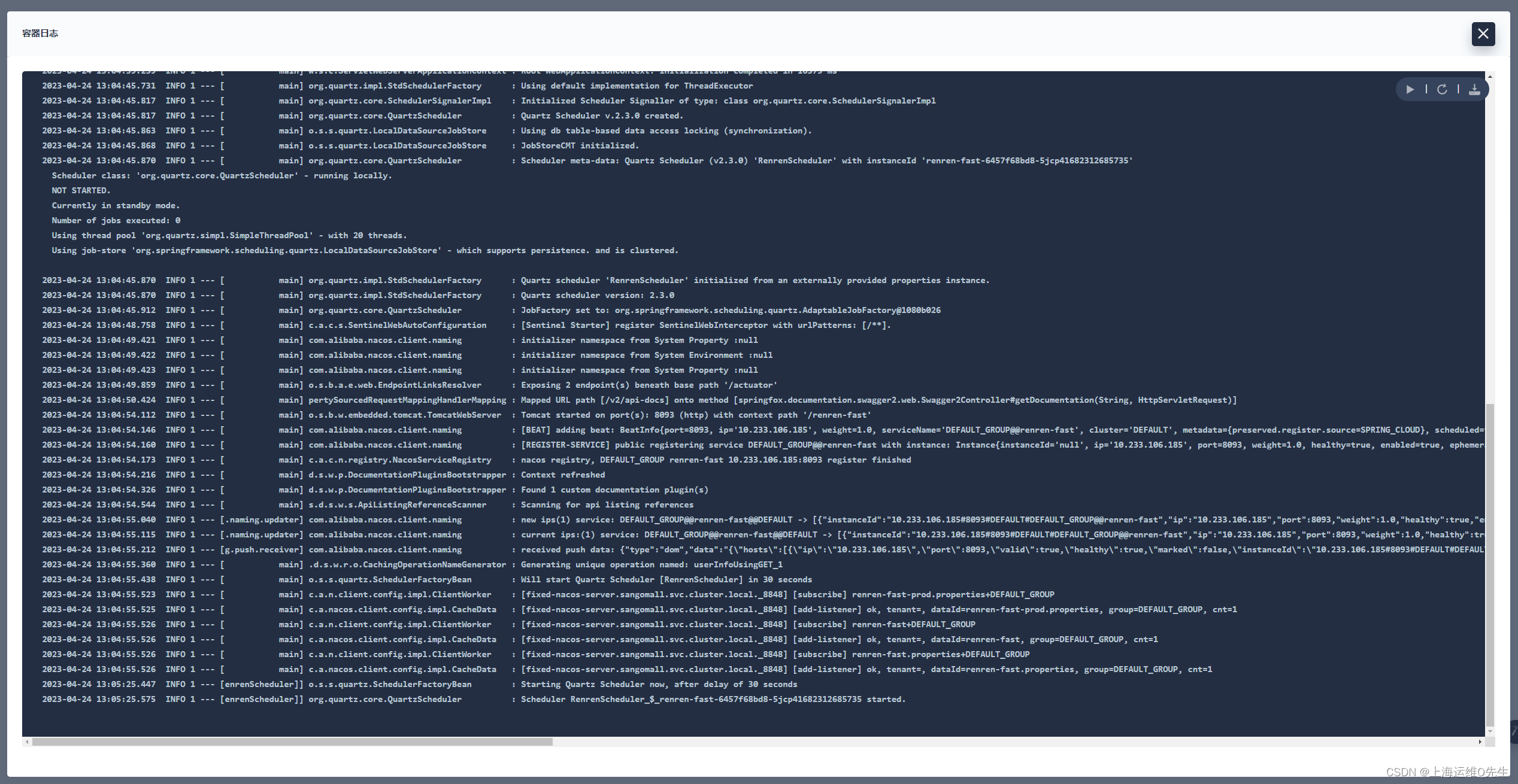Download the container log file

click(1474, 89)
